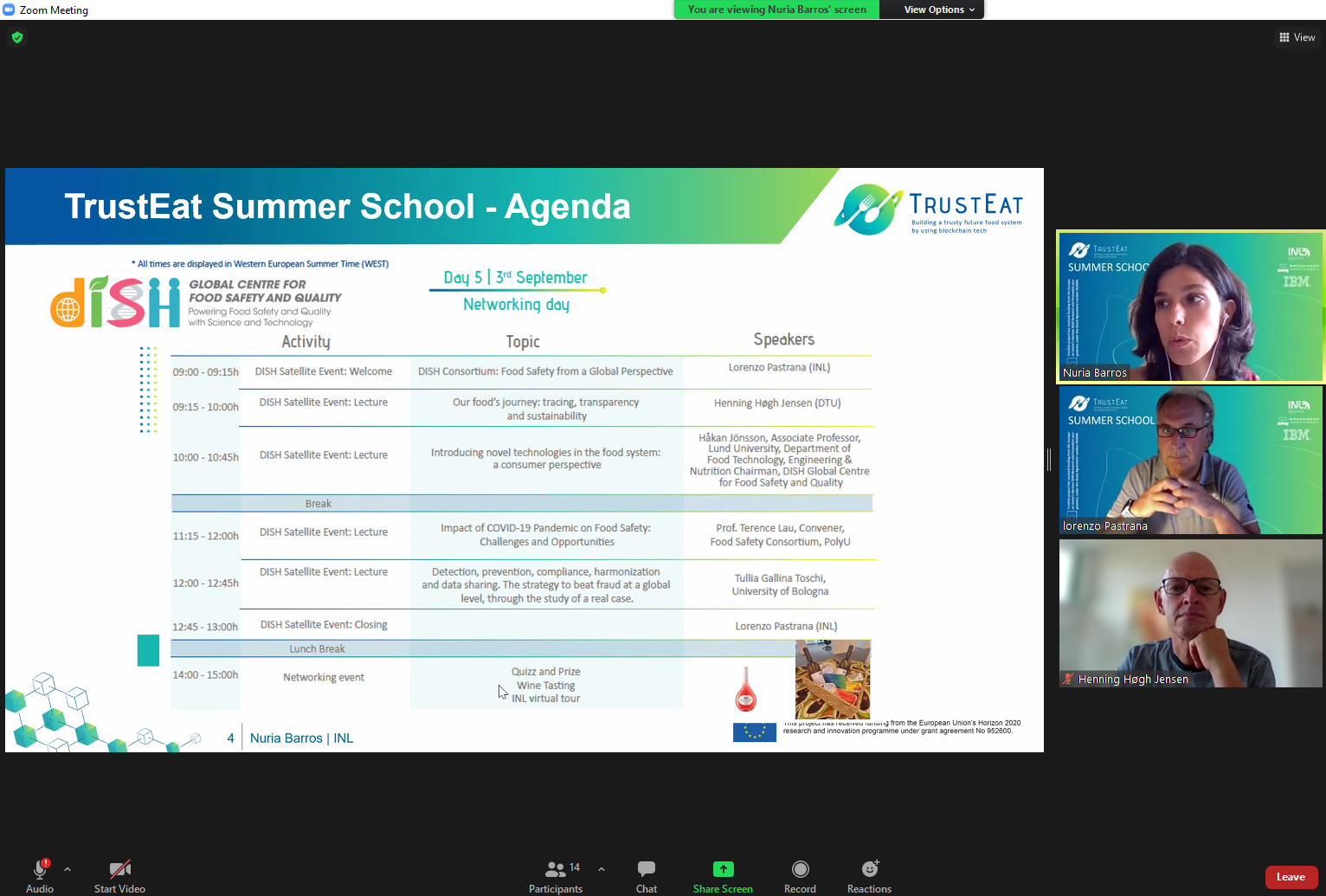The height and width of the screenshot is (896, 1326).
Task: Expand the audio options arrow
Action: pos(68,869)
